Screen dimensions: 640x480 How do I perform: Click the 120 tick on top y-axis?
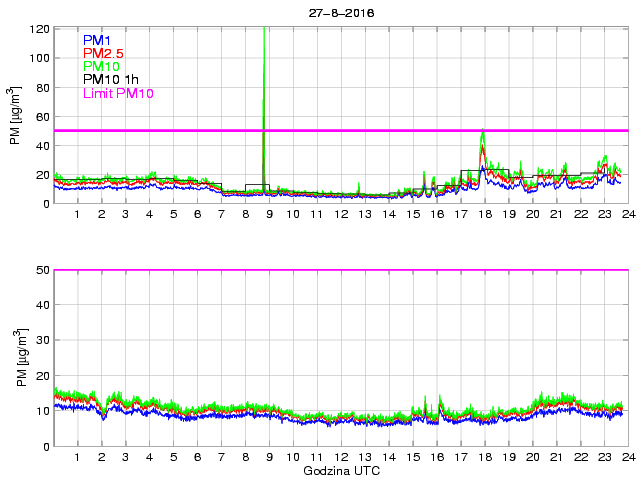[39, 29]
